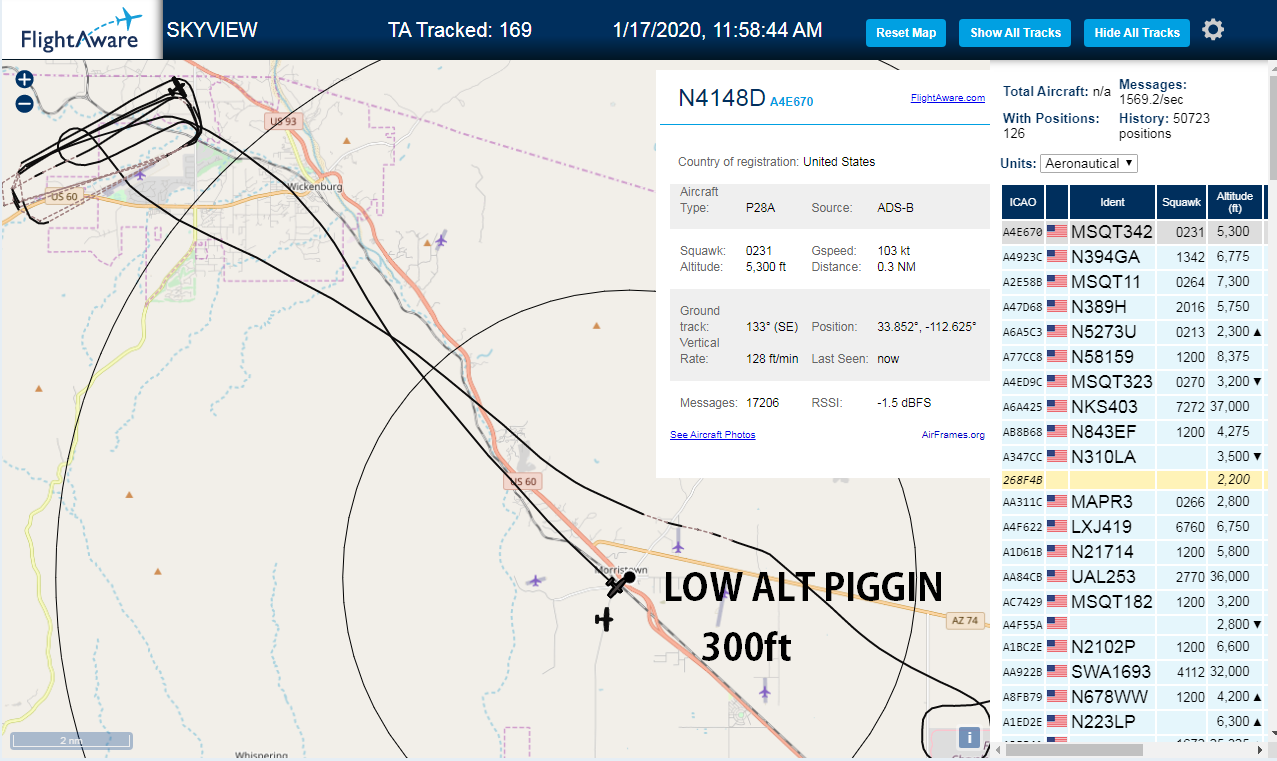Click the 7272 squawk cell
Image resolution: width=1277 pixels, height=761 pixels.
(x=1181, y=406)
